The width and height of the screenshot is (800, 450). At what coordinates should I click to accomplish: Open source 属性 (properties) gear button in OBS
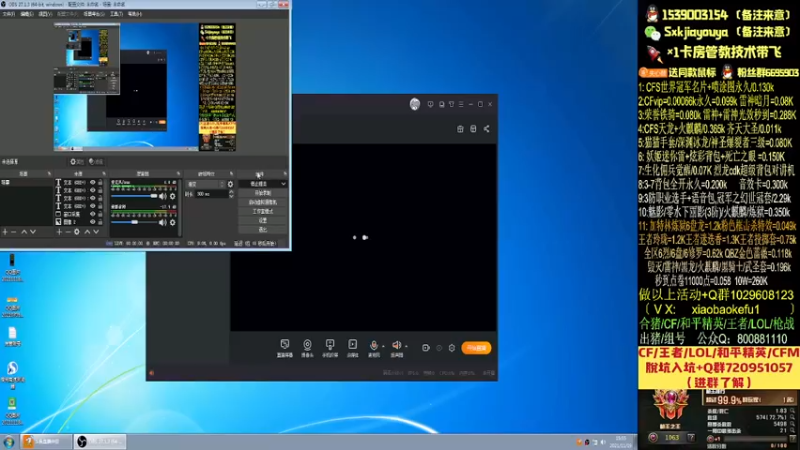77,162
